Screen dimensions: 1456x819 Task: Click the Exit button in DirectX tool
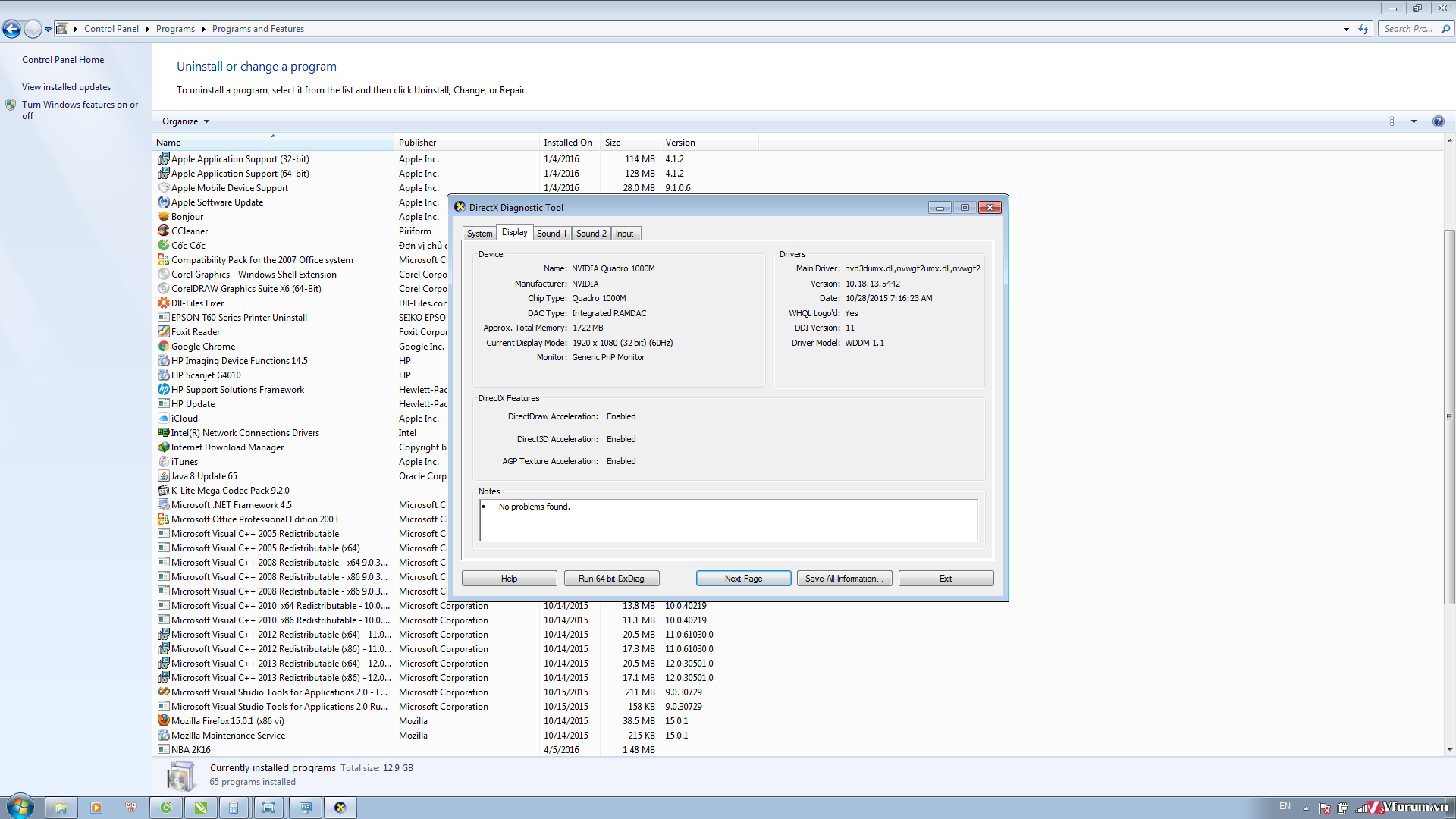tap(946, 579)
